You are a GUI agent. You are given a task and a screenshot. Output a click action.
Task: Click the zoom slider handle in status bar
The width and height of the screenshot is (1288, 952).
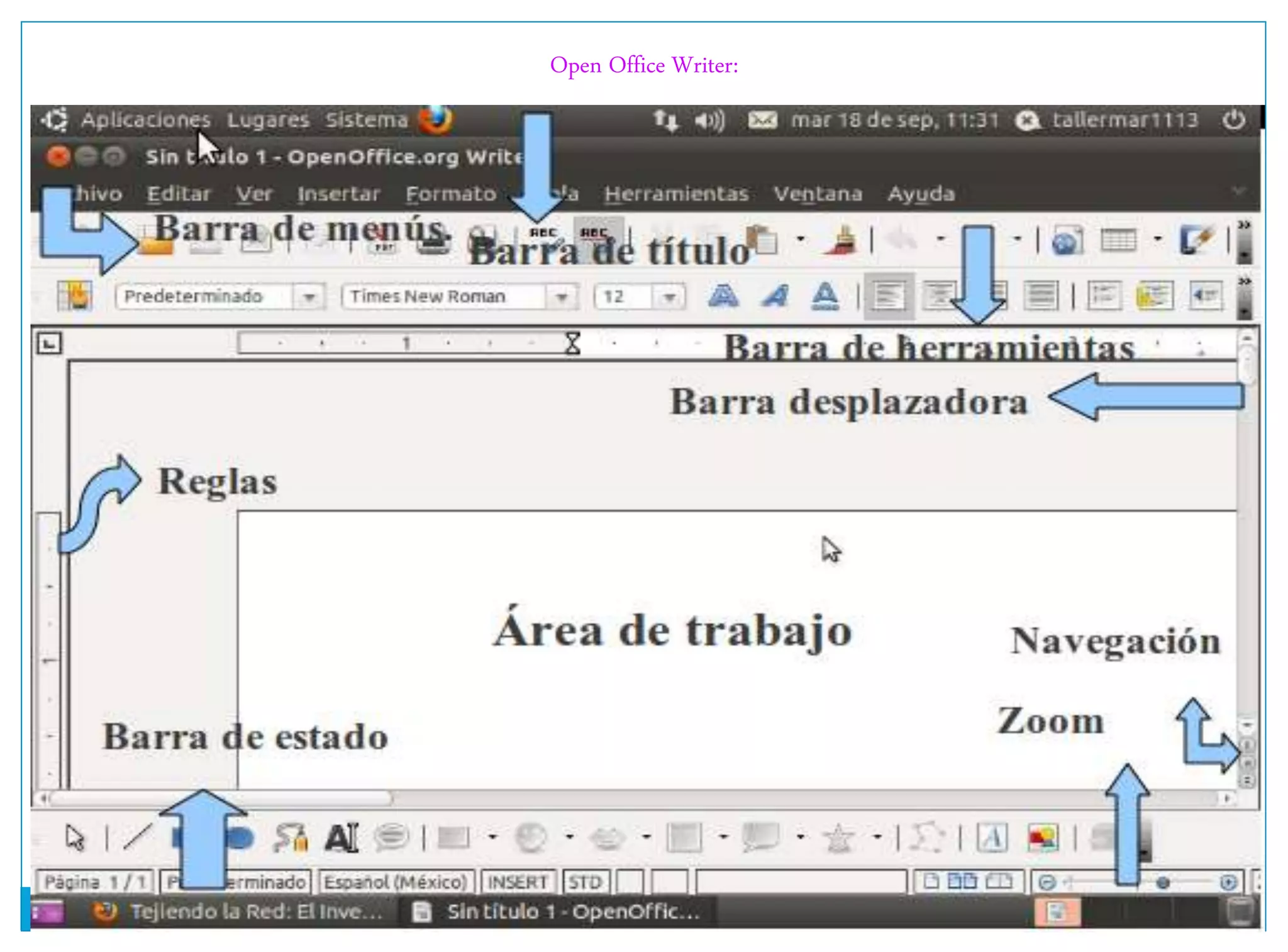(1163, 883)
